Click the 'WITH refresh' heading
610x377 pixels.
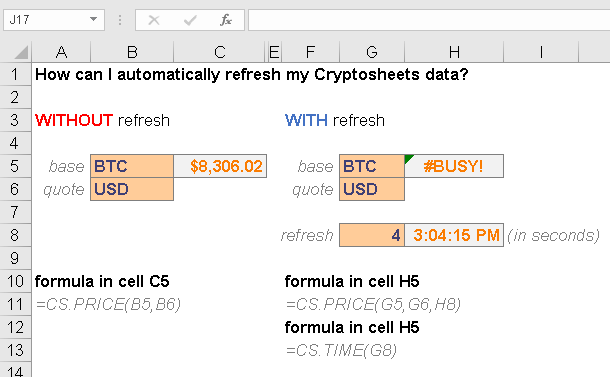tap(335, 120)
